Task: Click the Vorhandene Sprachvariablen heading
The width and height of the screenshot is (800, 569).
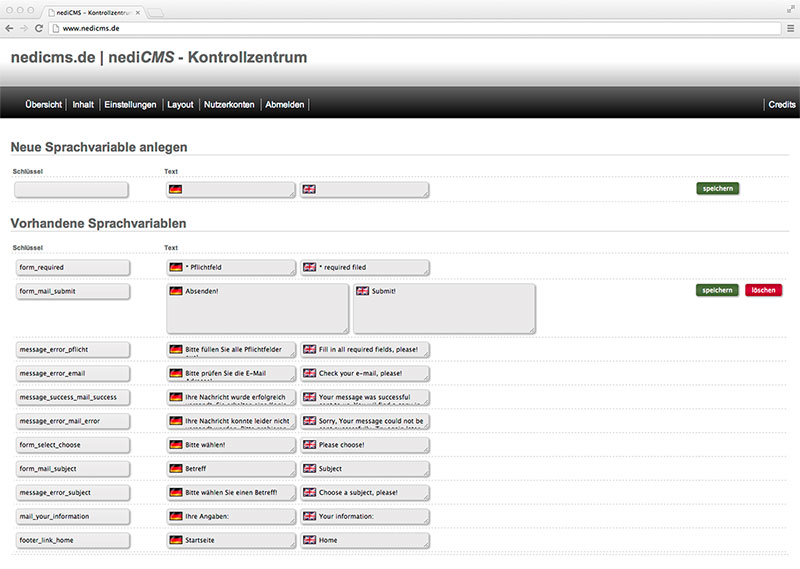Action: click(98, 224)
